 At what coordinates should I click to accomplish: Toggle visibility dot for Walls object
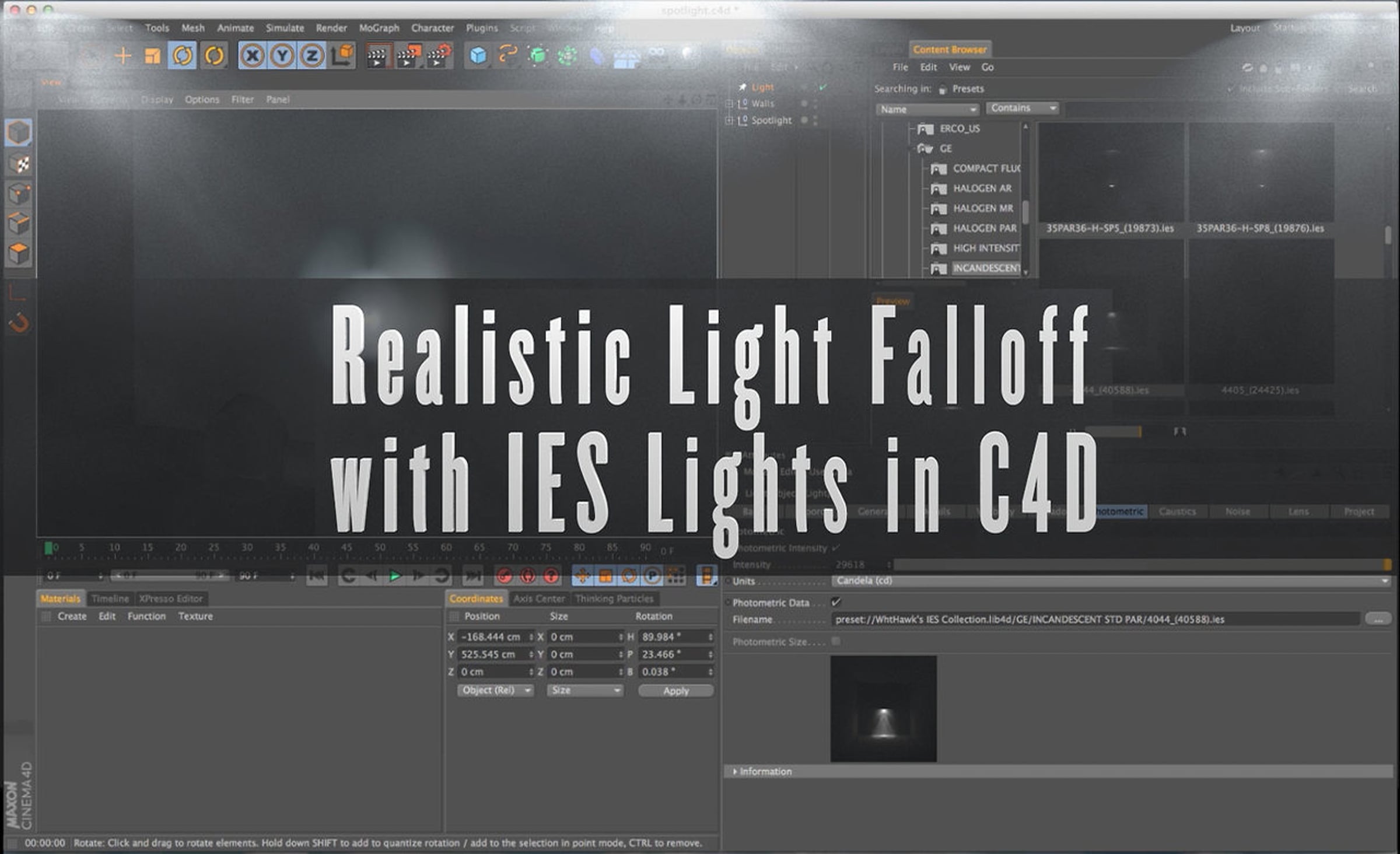804,103
